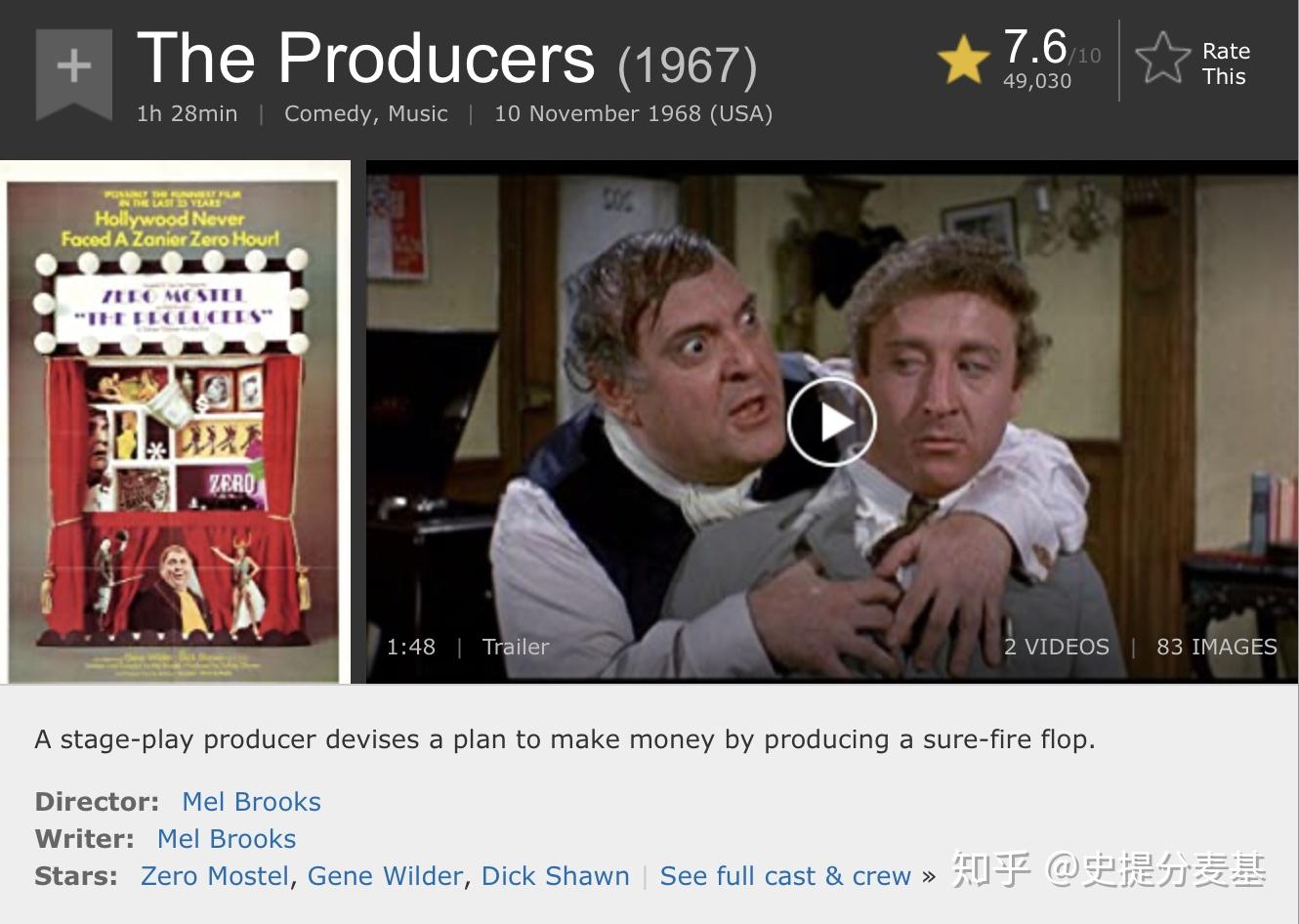The width and height of the screenshot is (1299, 924).
Task: Click the double arrow after cast & crew
Action: coord(928,877)
